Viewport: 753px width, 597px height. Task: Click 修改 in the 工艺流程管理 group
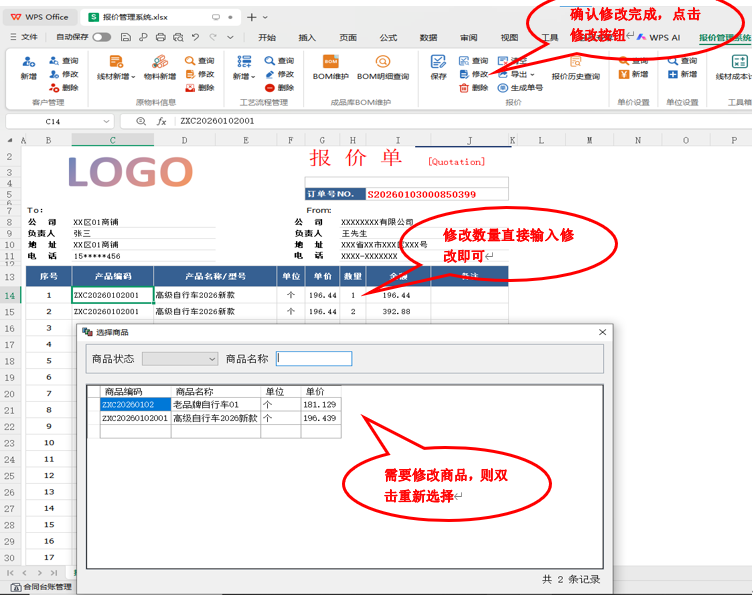click(x=279, y=74)
